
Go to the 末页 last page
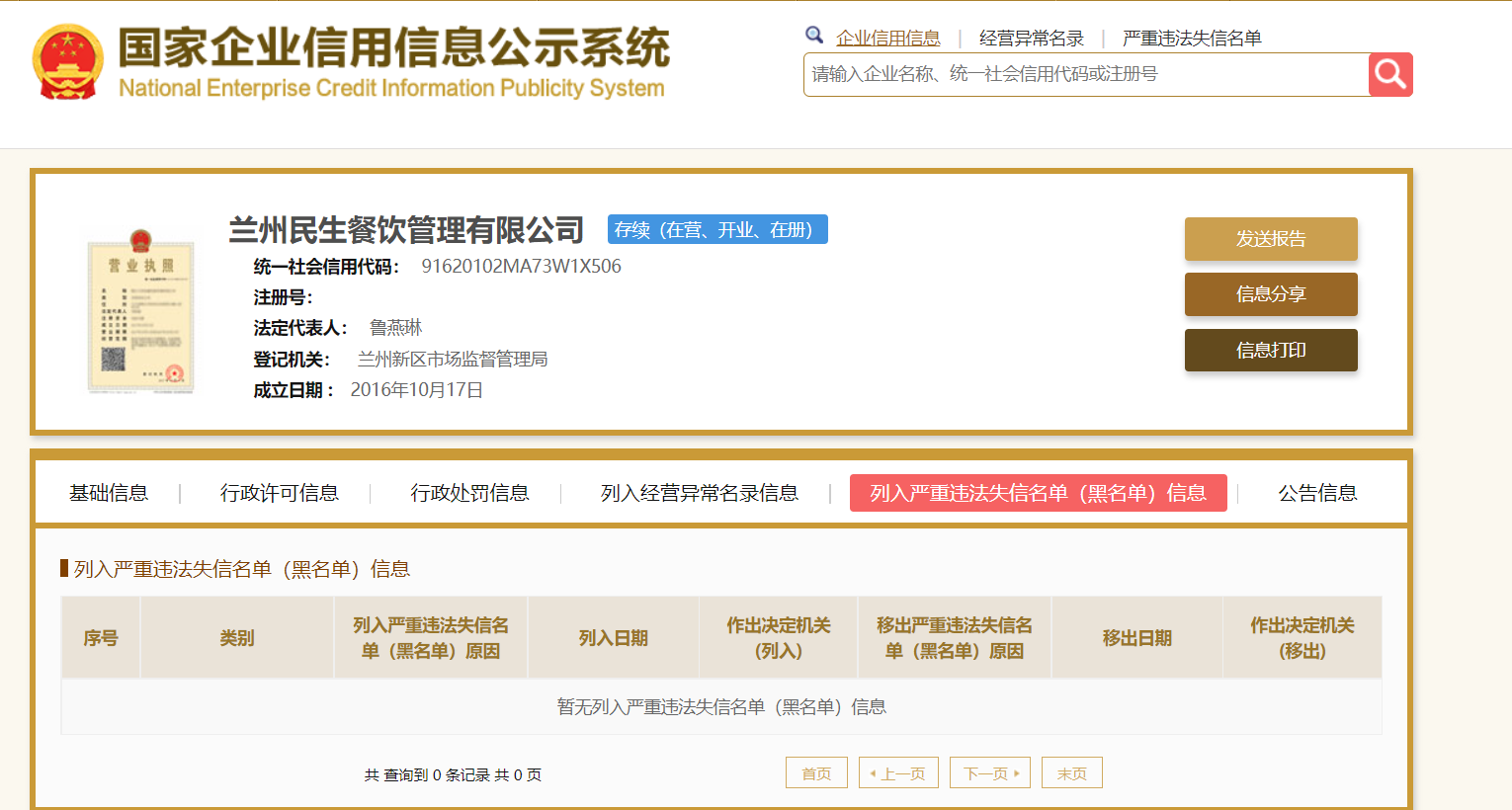[1072, 772]
